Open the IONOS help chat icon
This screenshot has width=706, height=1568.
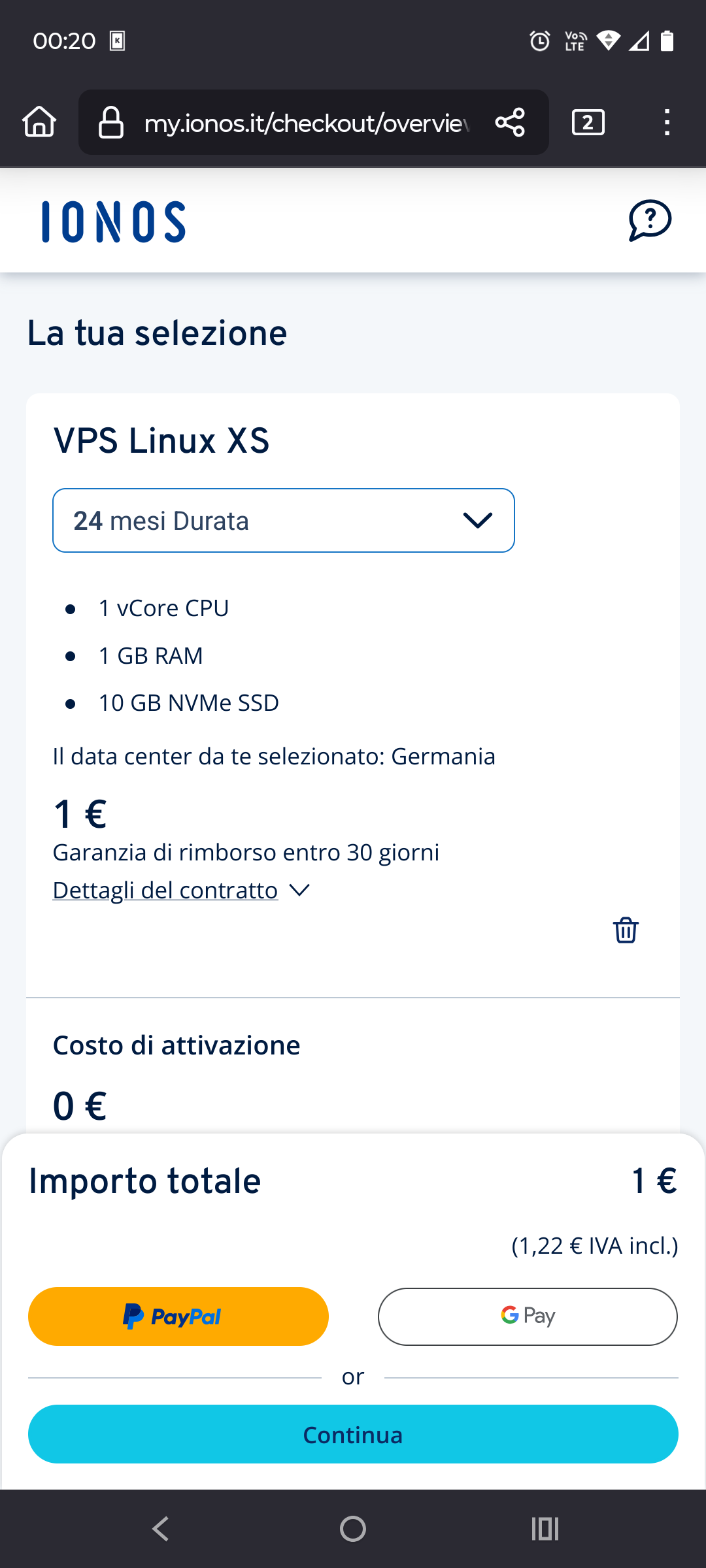(650, 221)
